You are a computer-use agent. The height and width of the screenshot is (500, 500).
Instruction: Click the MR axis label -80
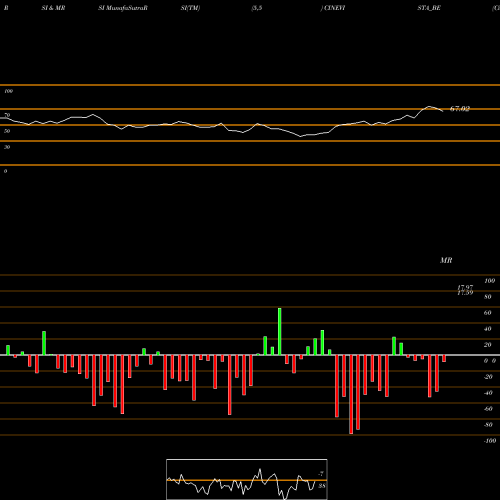coord(488,425)
